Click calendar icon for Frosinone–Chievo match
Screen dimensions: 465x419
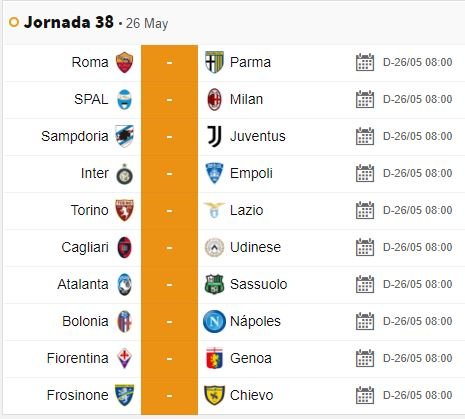pyautogui.click(x=365, y=395)
